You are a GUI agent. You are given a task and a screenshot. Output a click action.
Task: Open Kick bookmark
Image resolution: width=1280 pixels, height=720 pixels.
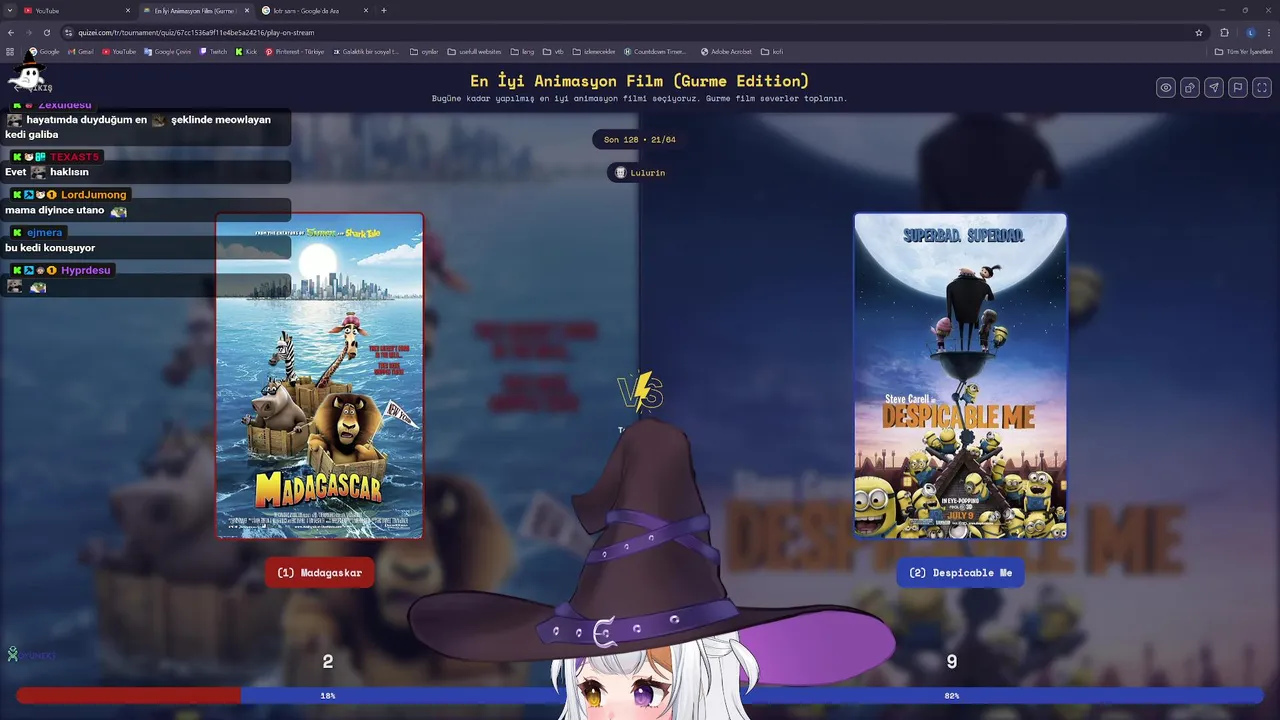point(247,51)
